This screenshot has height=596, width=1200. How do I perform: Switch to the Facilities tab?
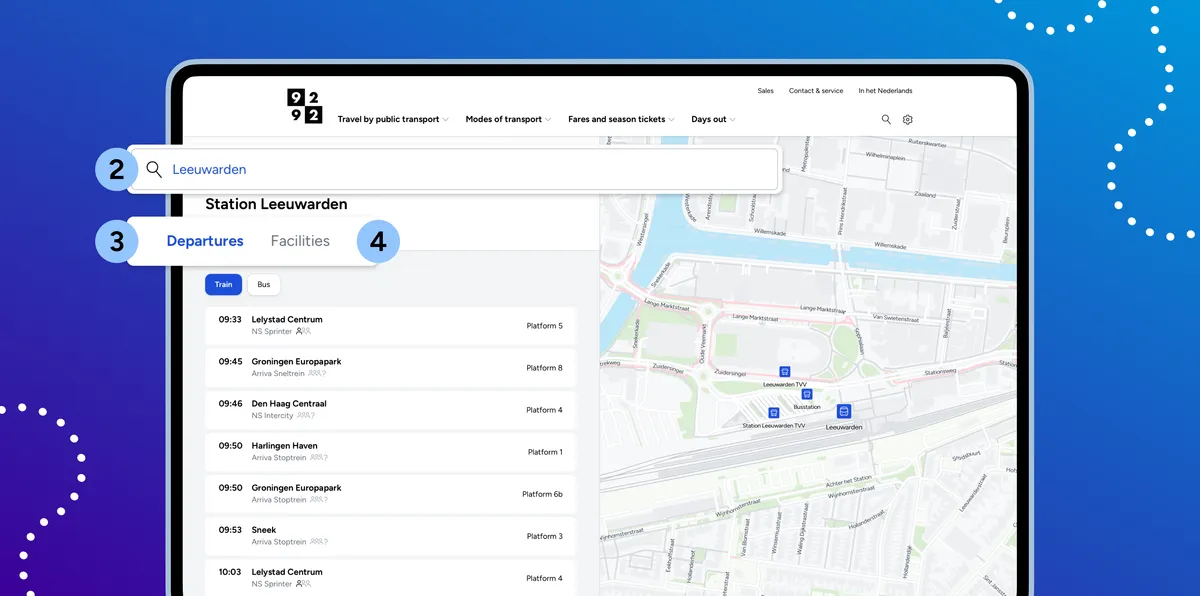[x=300, y=241]
